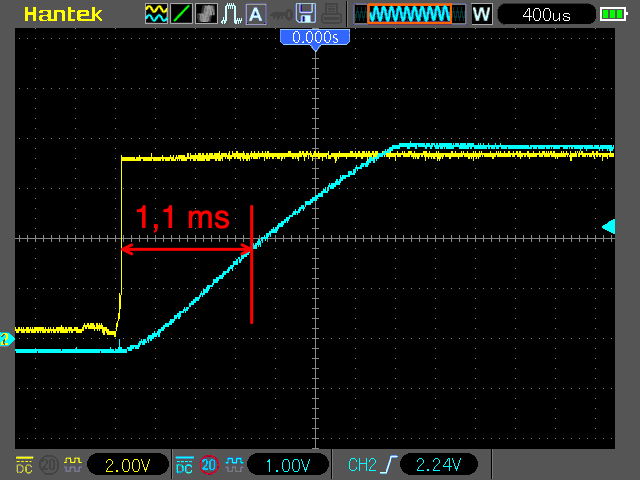
Task: Toggle the CH2 cyan DC coupling indicator
Action: (184, 465)
